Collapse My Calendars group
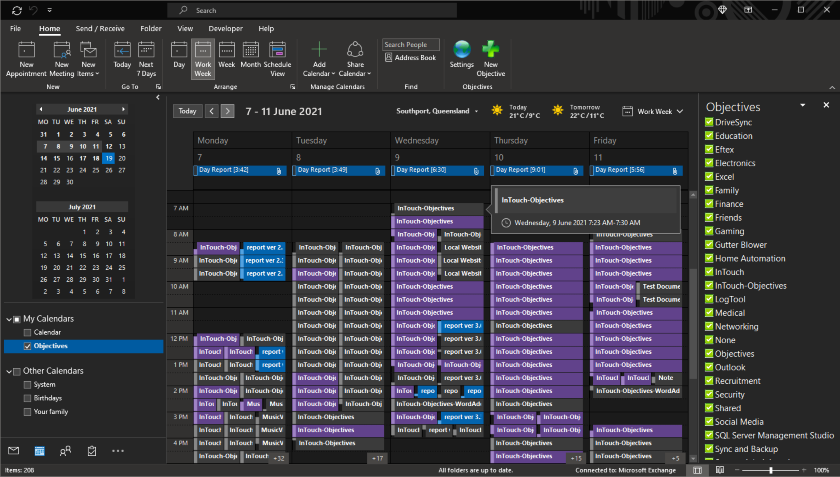The height and width of the screenshot is (477, 840). click(x=9, y=319)
